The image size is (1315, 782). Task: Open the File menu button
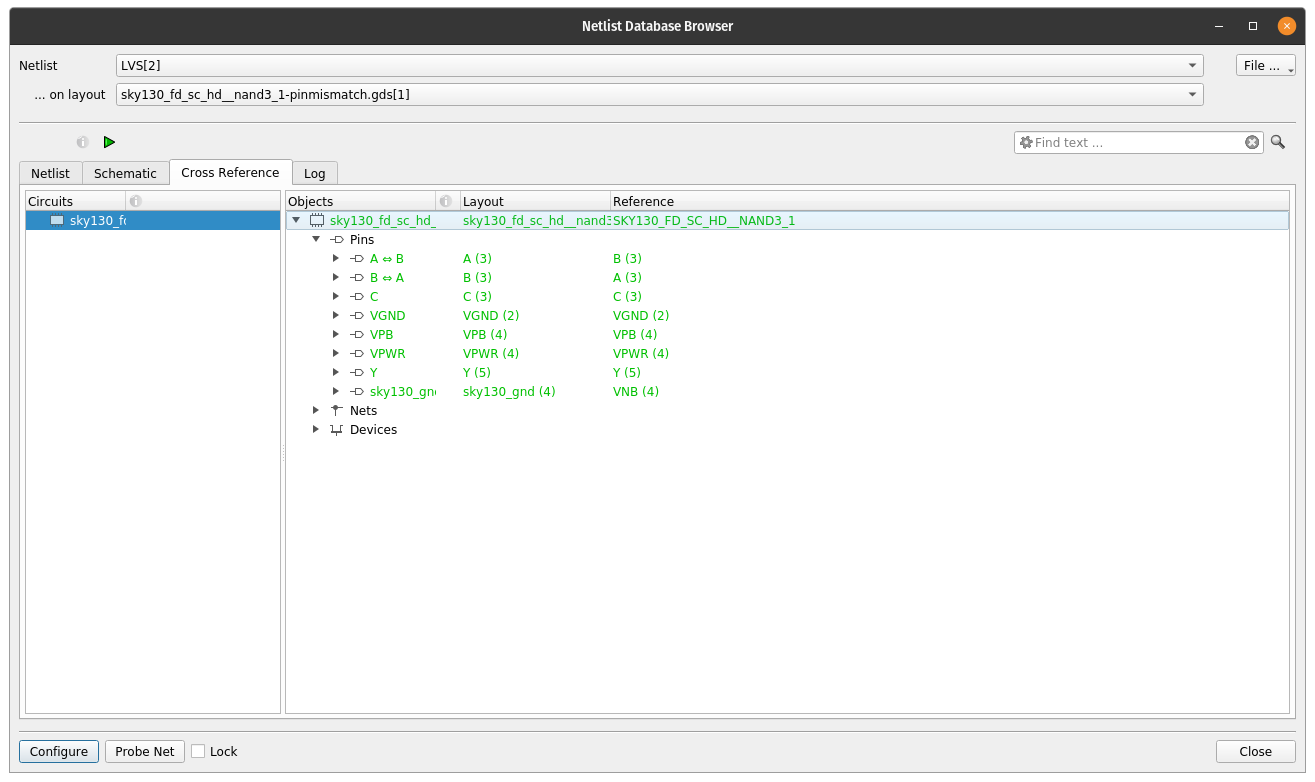click(1266, 65)
